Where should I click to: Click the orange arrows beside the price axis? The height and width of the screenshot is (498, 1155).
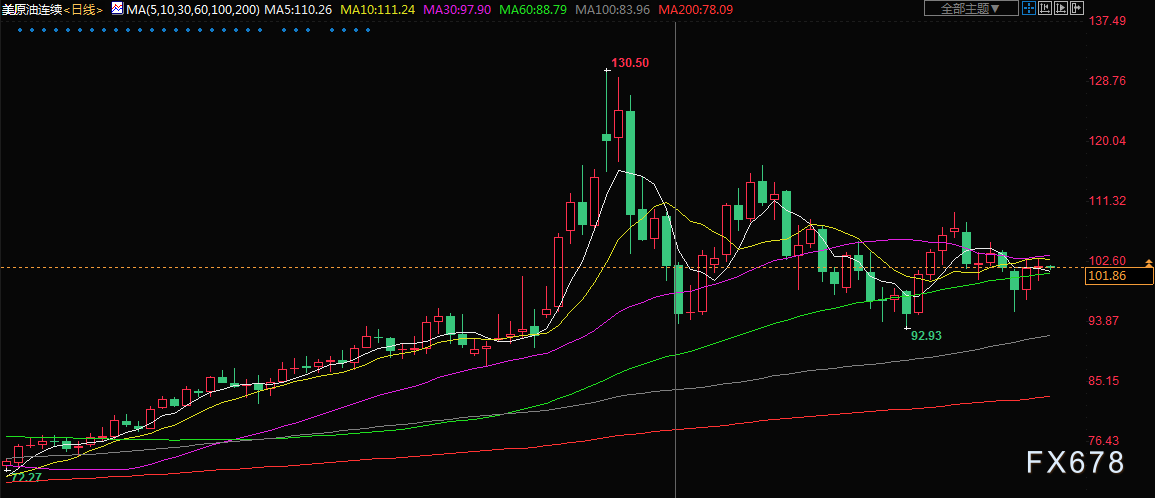[x=1148, y=264]
